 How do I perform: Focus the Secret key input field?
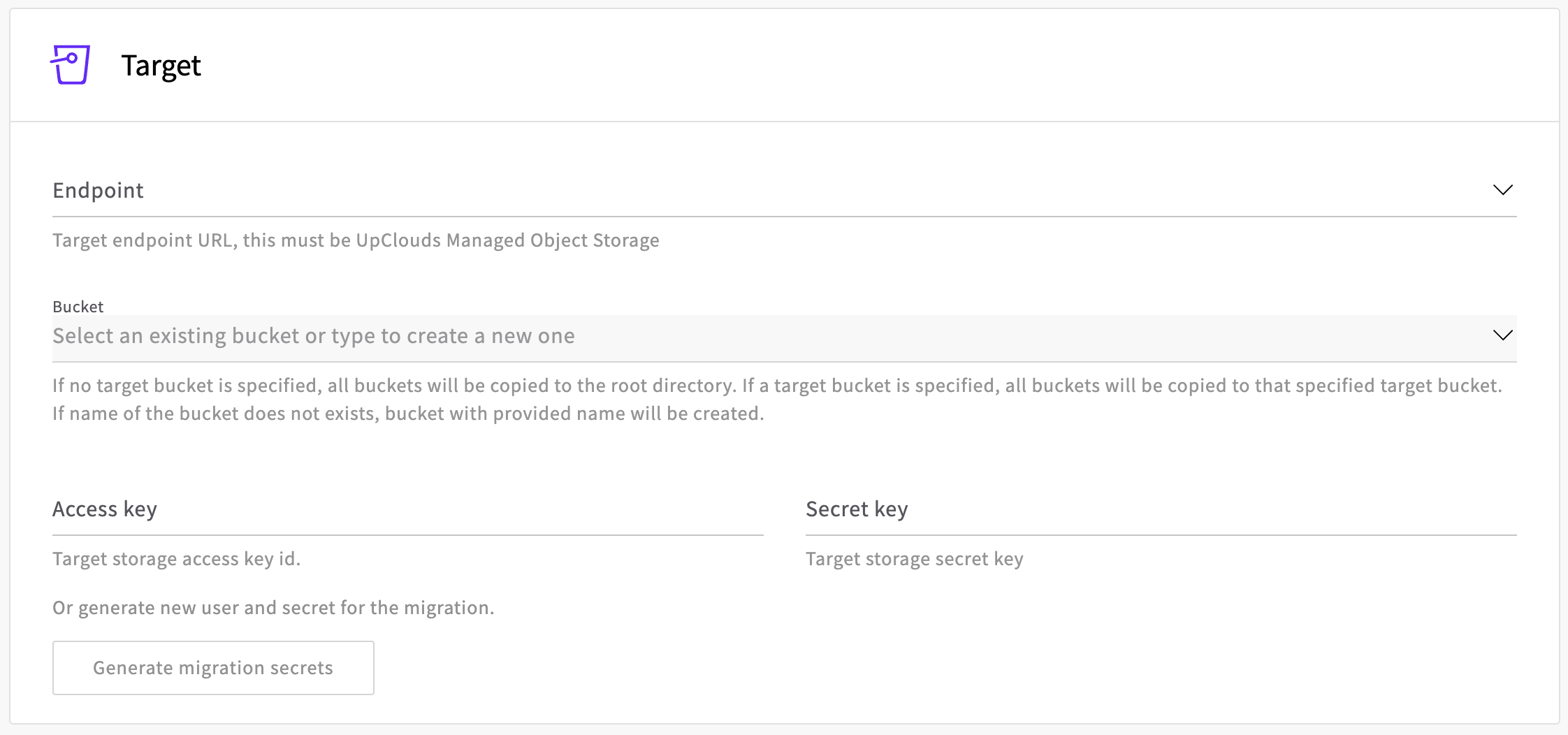pyautogui.click(x=1161, y=509)
